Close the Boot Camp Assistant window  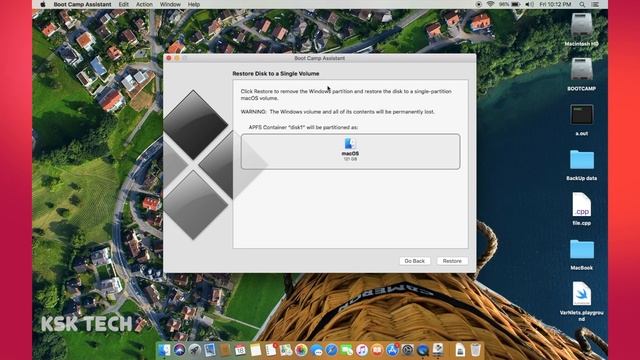pos(169,58)
